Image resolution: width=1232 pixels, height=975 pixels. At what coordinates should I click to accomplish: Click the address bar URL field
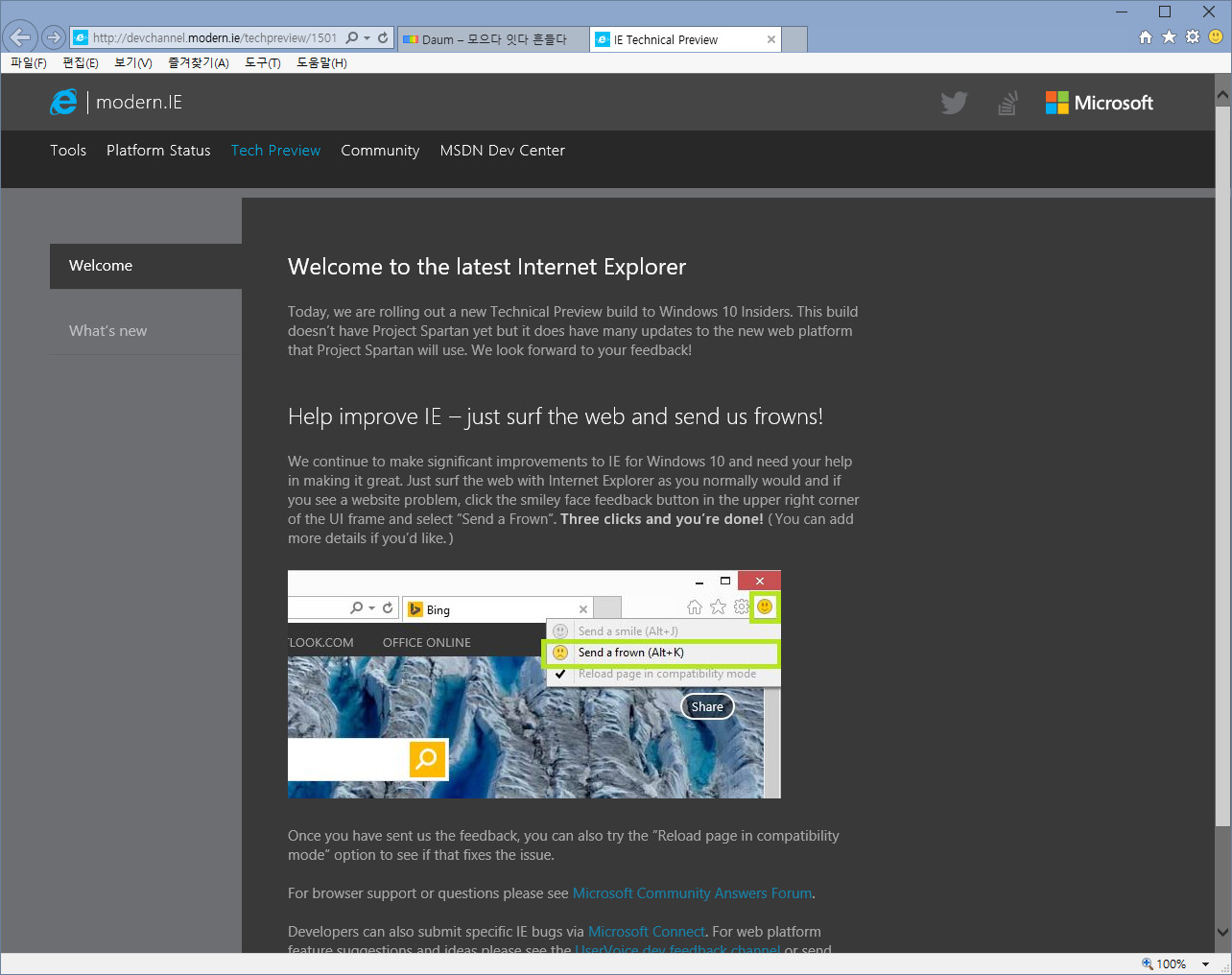(216, 37)
